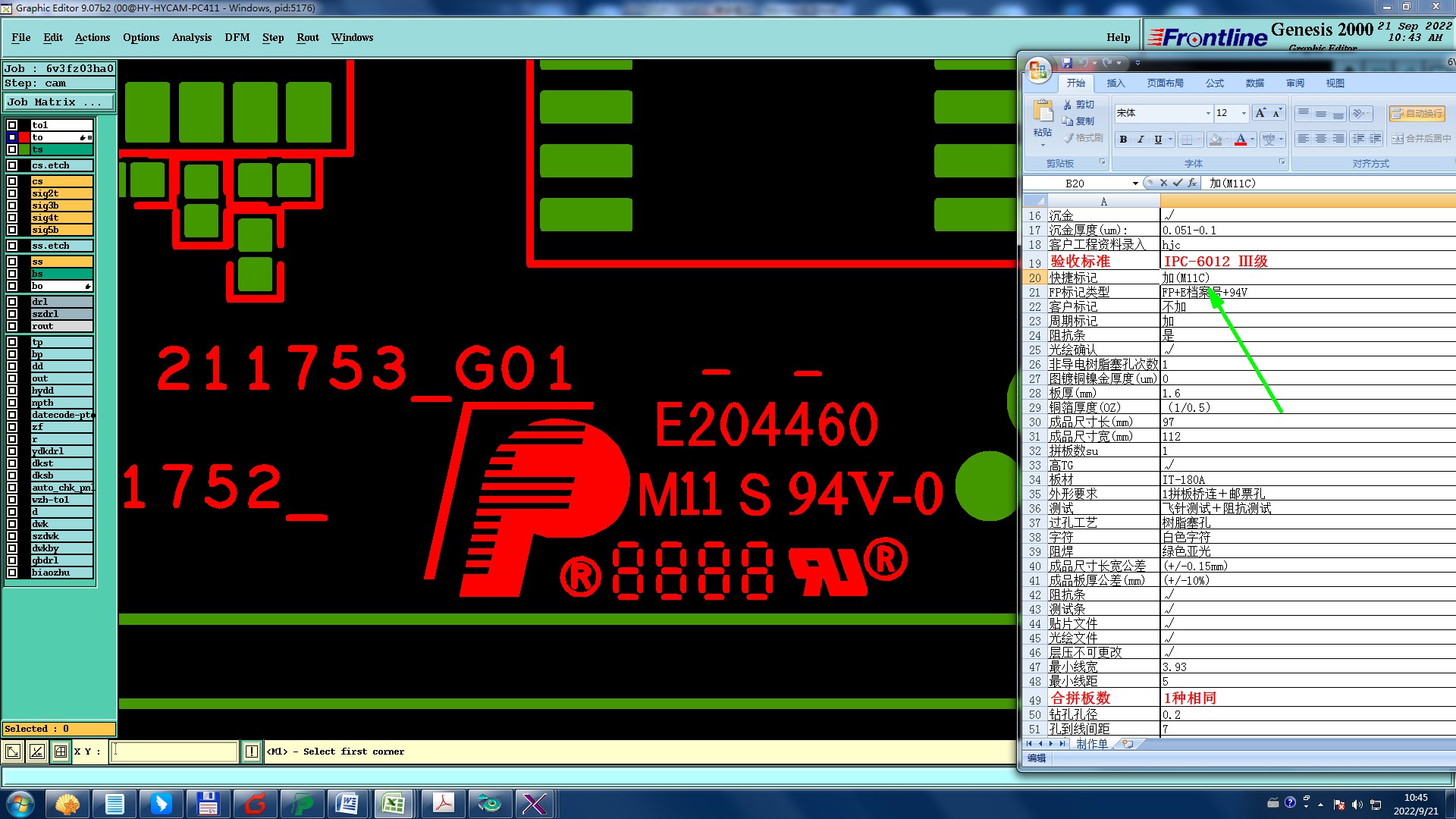1456x819 pixels.
Task: Click Genesis zoom-area icon beside X Y field
Action: click(13, 752)
